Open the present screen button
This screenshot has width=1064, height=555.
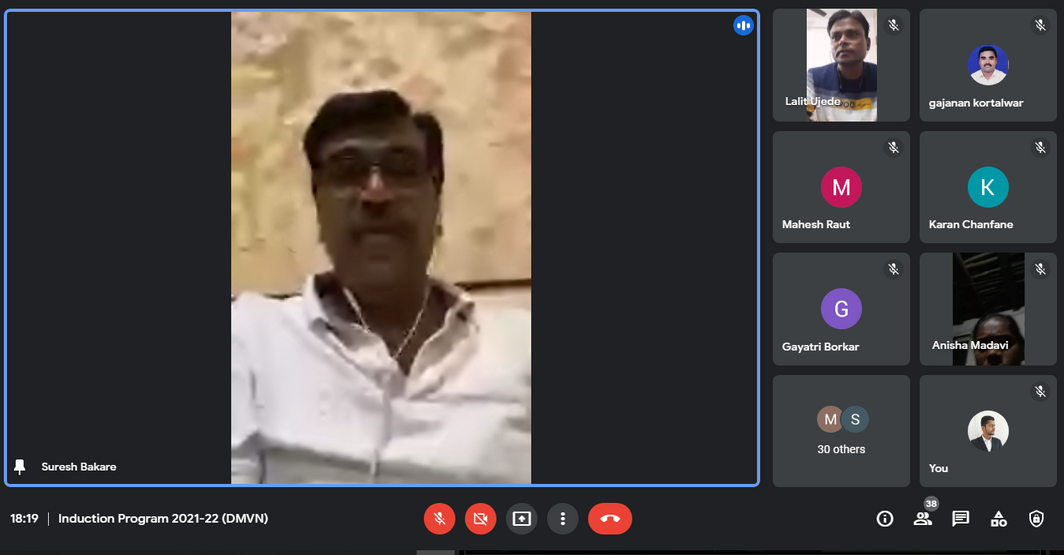pos(522,519)
